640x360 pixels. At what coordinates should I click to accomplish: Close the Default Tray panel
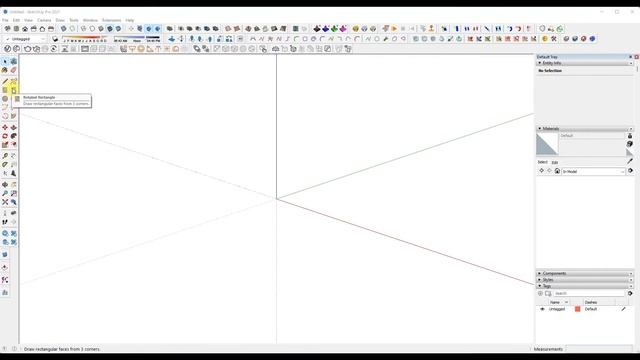tap(636, 57)
